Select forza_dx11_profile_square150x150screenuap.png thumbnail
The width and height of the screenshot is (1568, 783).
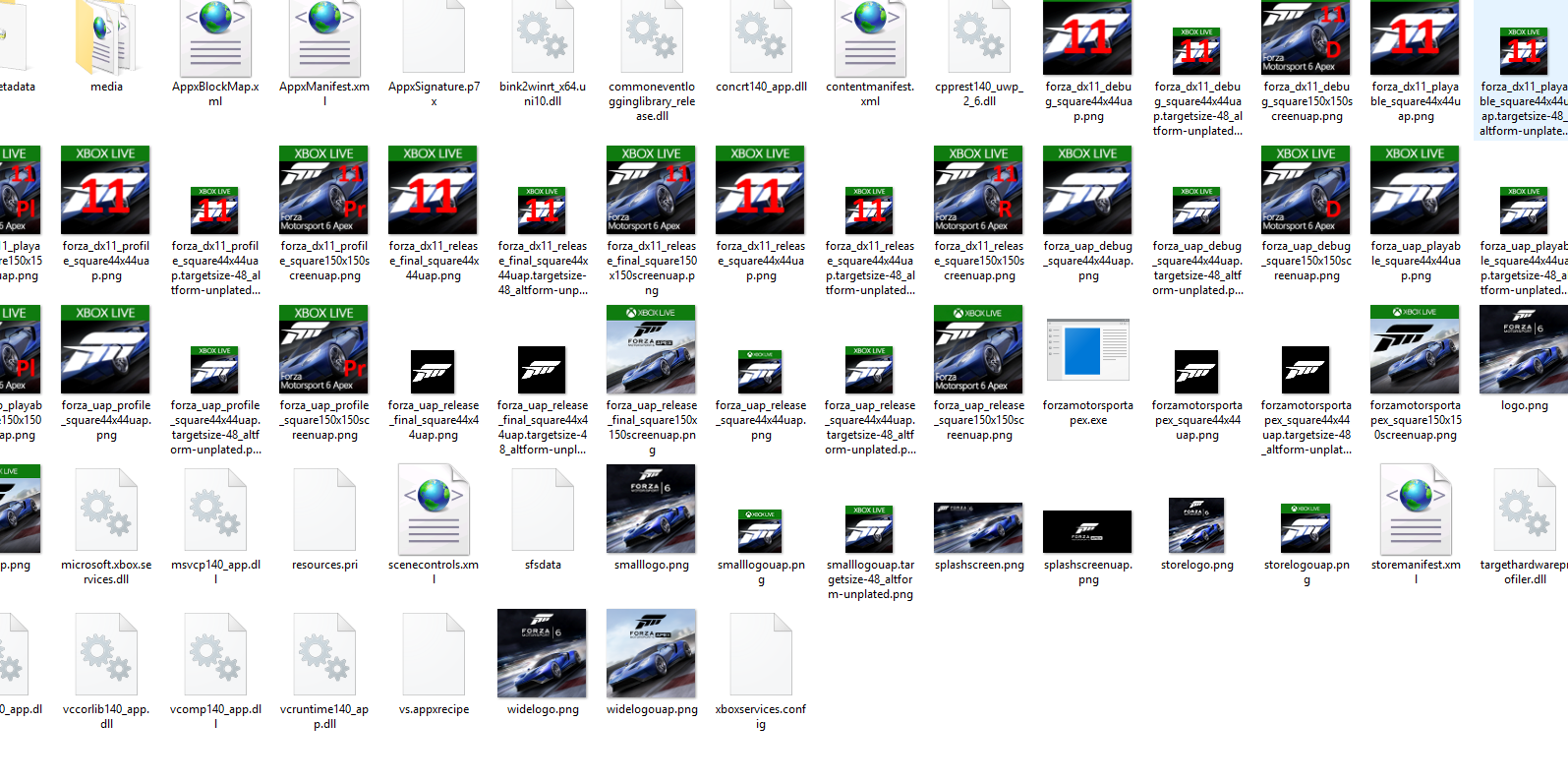pos(324,191)
